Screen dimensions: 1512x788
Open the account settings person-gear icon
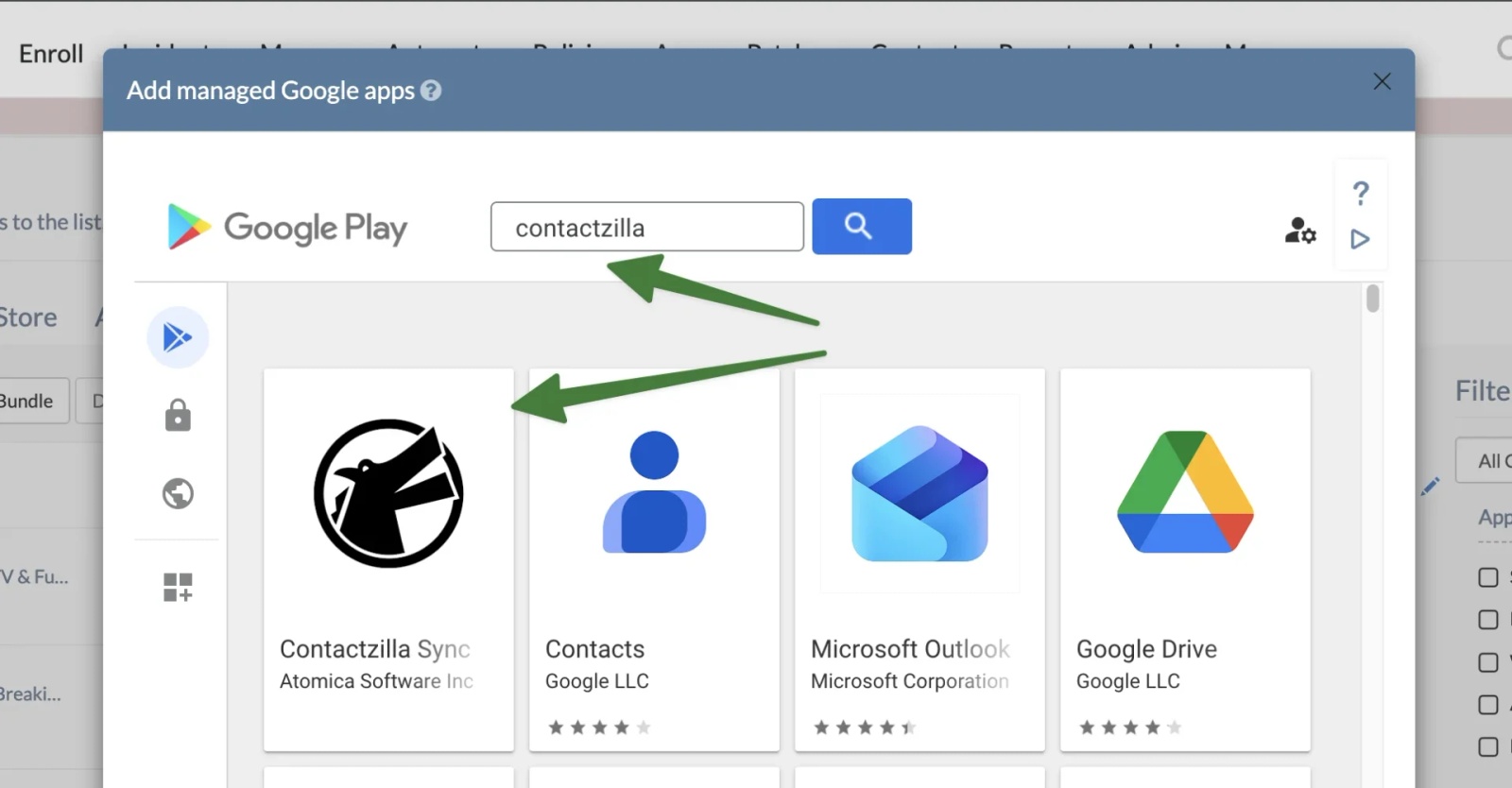(x=1300, y=230)
